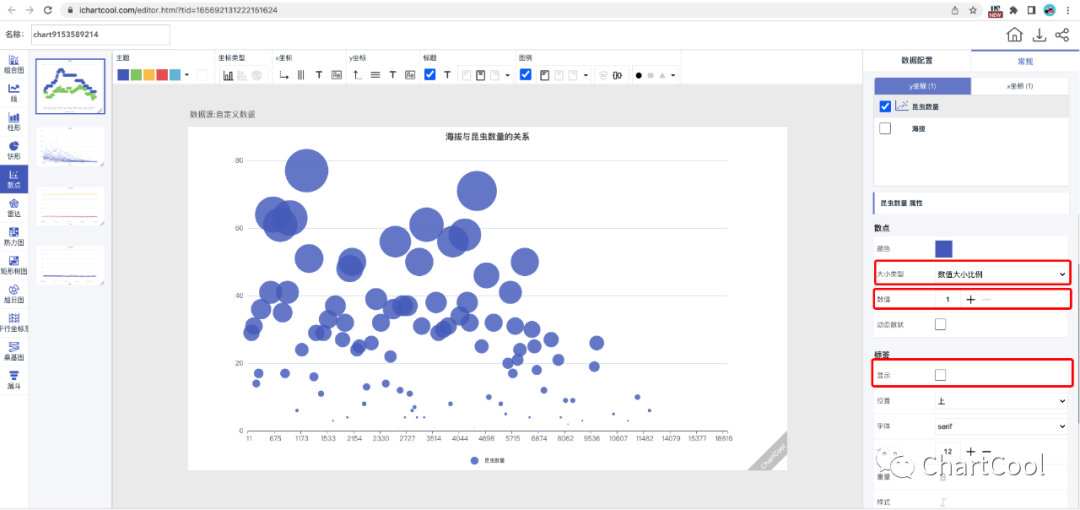The image size is (1080, 510).
Task: Share the chart via the share icon
Action: click(x=1062, y=35)
